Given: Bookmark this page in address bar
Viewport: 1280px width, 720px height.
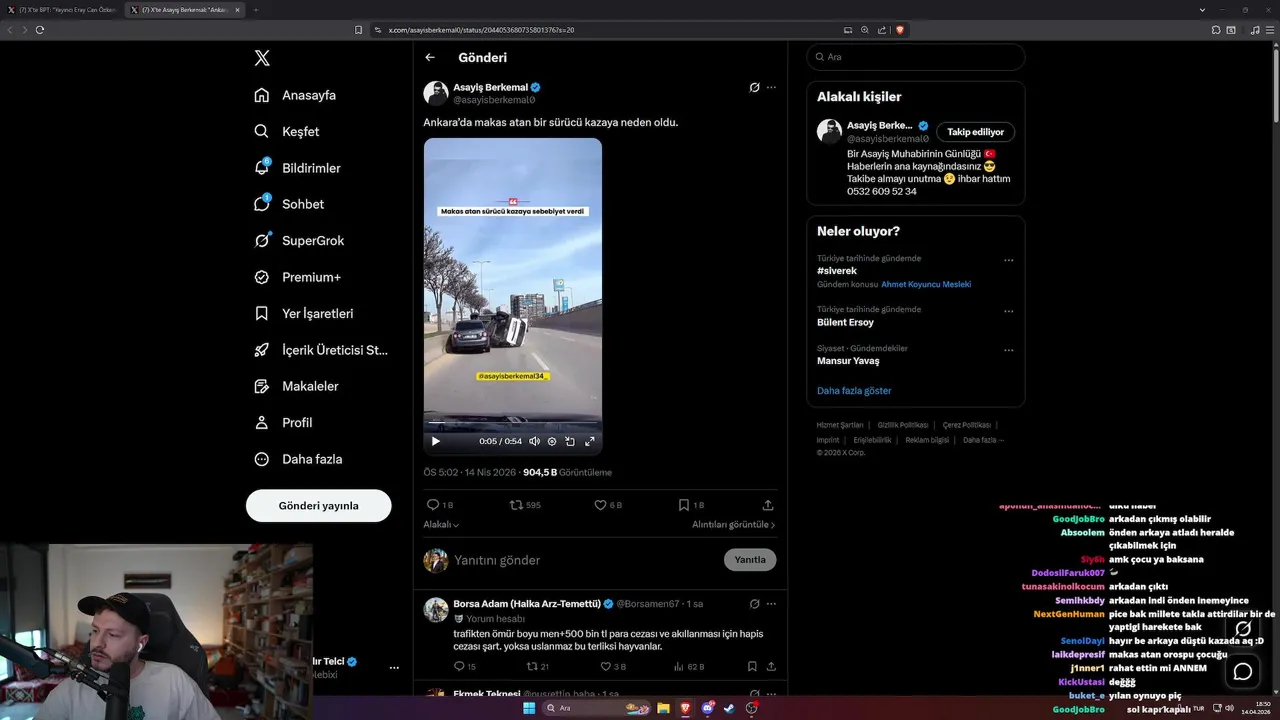Looking at the screenshot, I should click(x=359, y=30).
